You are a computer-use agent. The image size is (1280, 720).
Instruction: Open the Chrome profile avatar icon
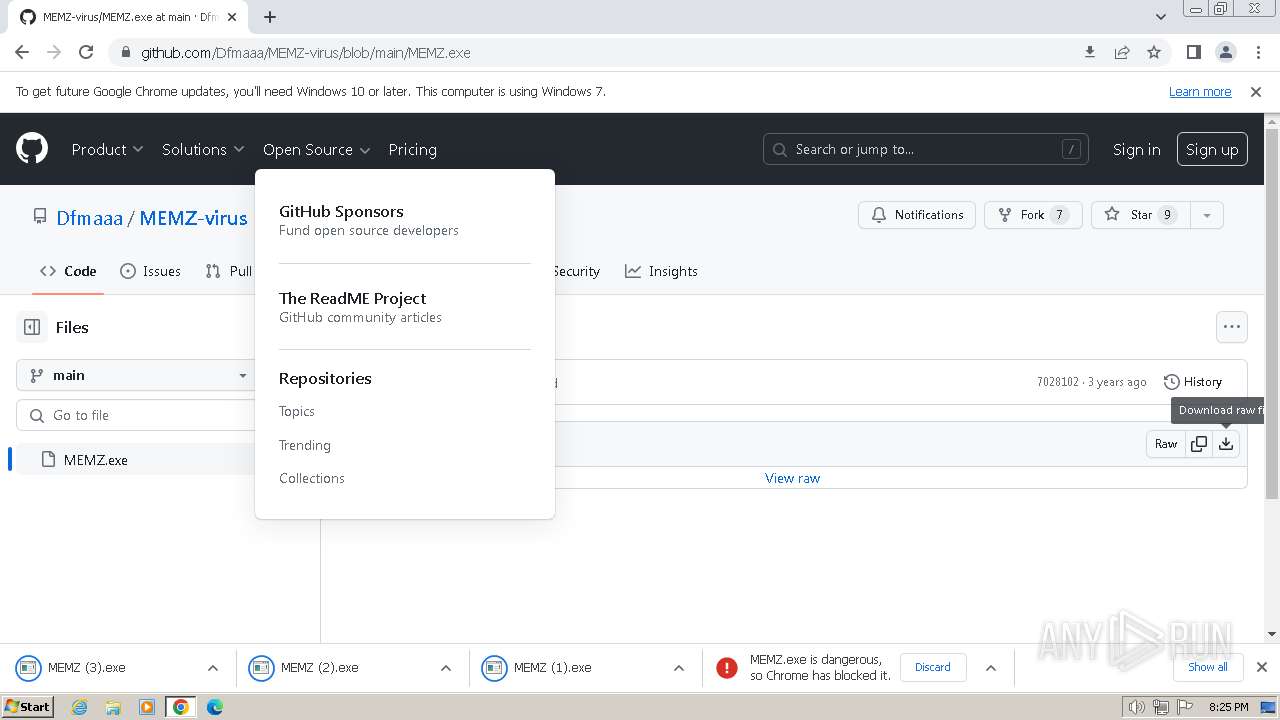click(x=1225, y=52)
